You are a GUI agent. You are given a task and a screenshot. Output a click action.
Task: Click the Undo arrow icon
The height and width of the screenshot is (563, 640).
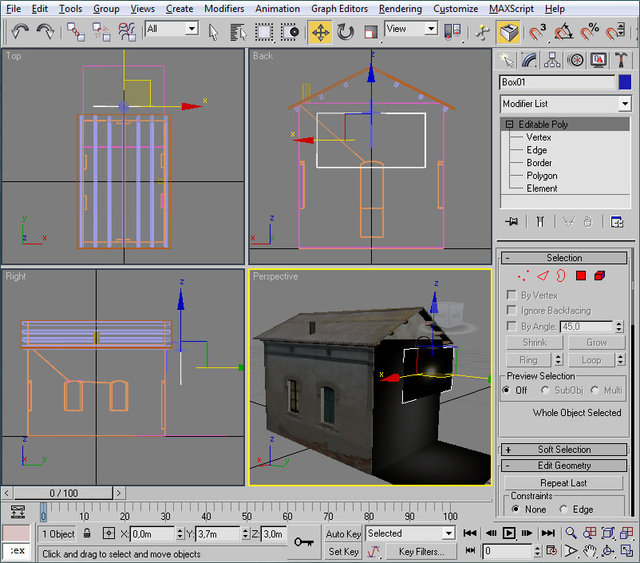pos(19,31)
